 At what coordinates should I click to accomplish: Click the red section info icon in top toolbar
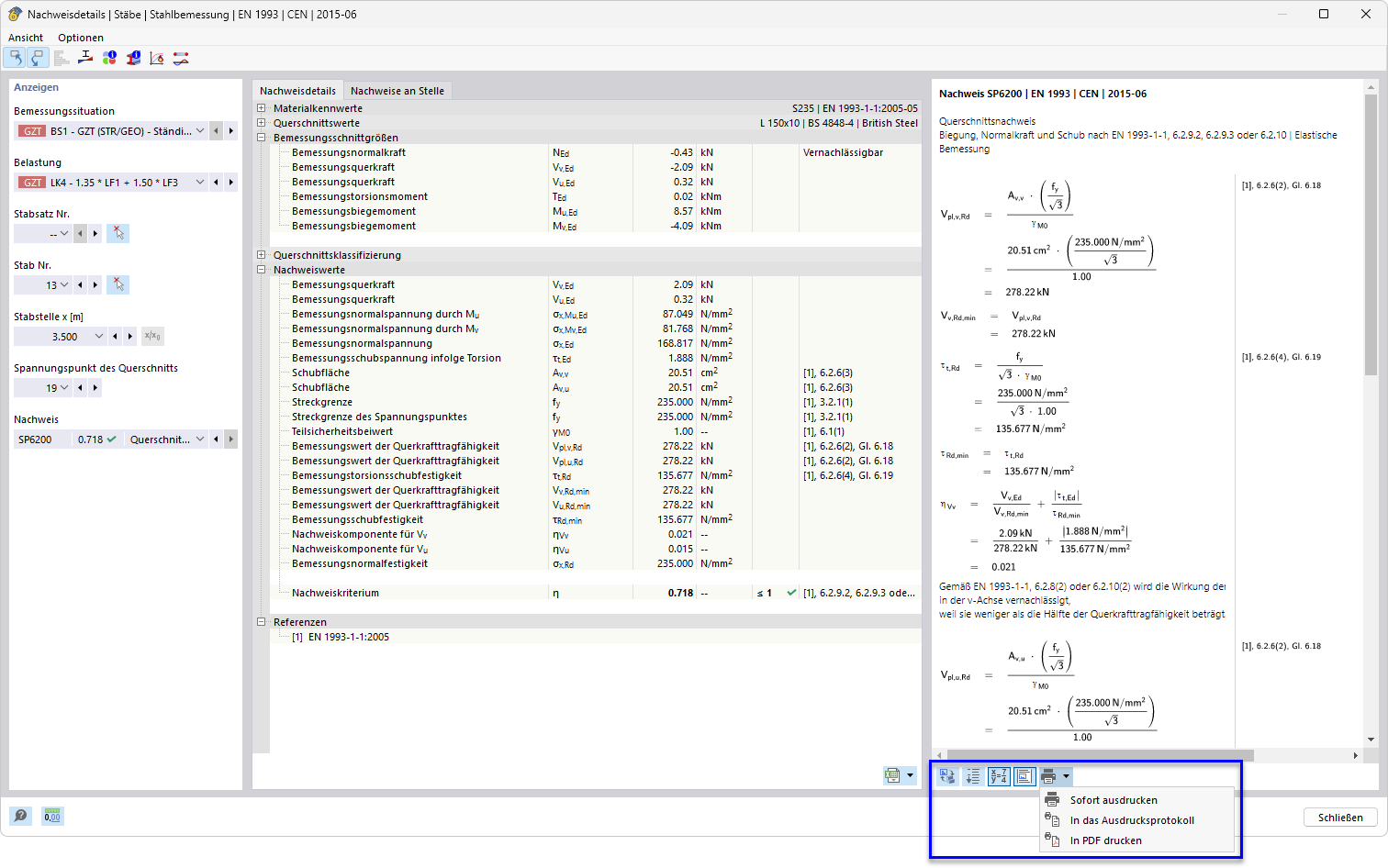133,58
